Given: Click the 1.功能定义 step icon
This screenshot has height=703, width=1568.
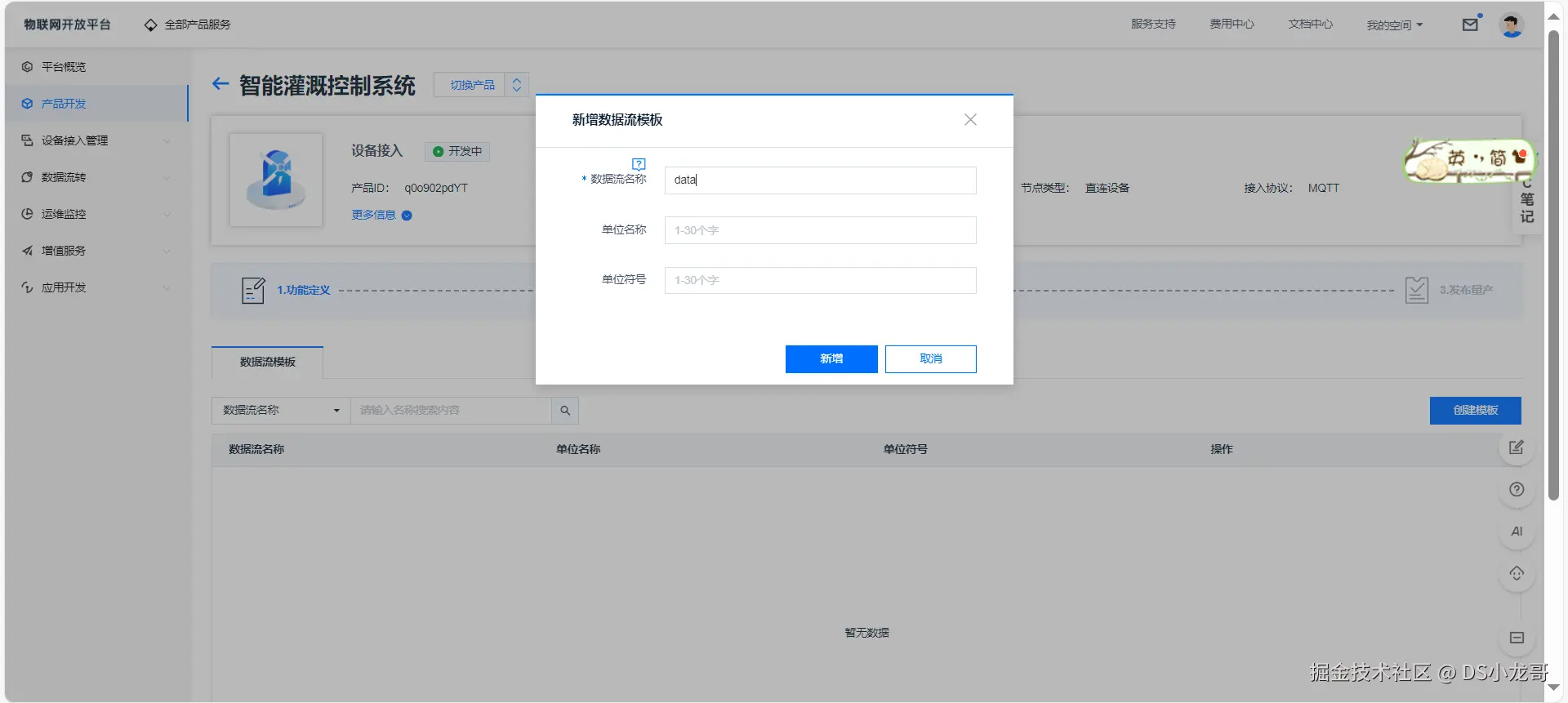Looking at the screenshot, I should click(253, 290).
